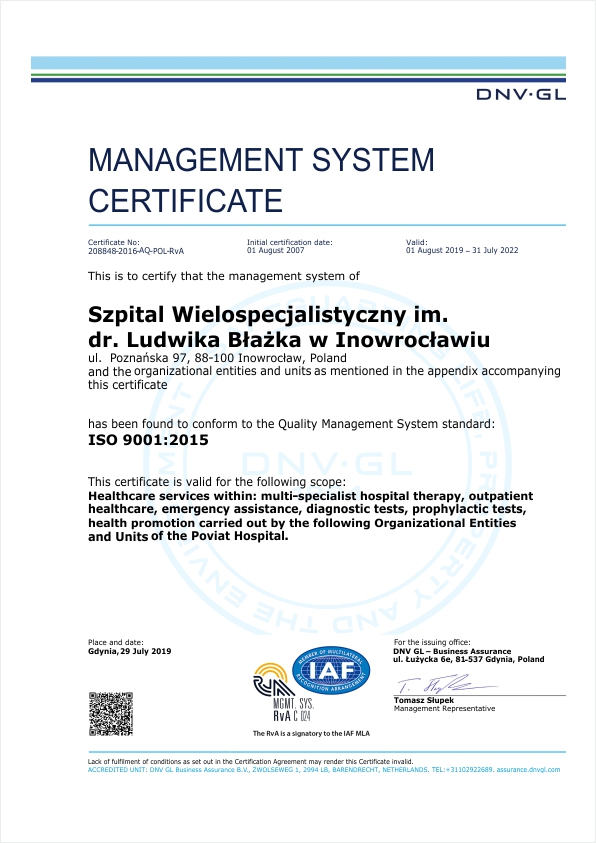Select phone number TEL:+31102922689
Image resolution: width=596 pixels, height=843 pixels.
point(463,770)
